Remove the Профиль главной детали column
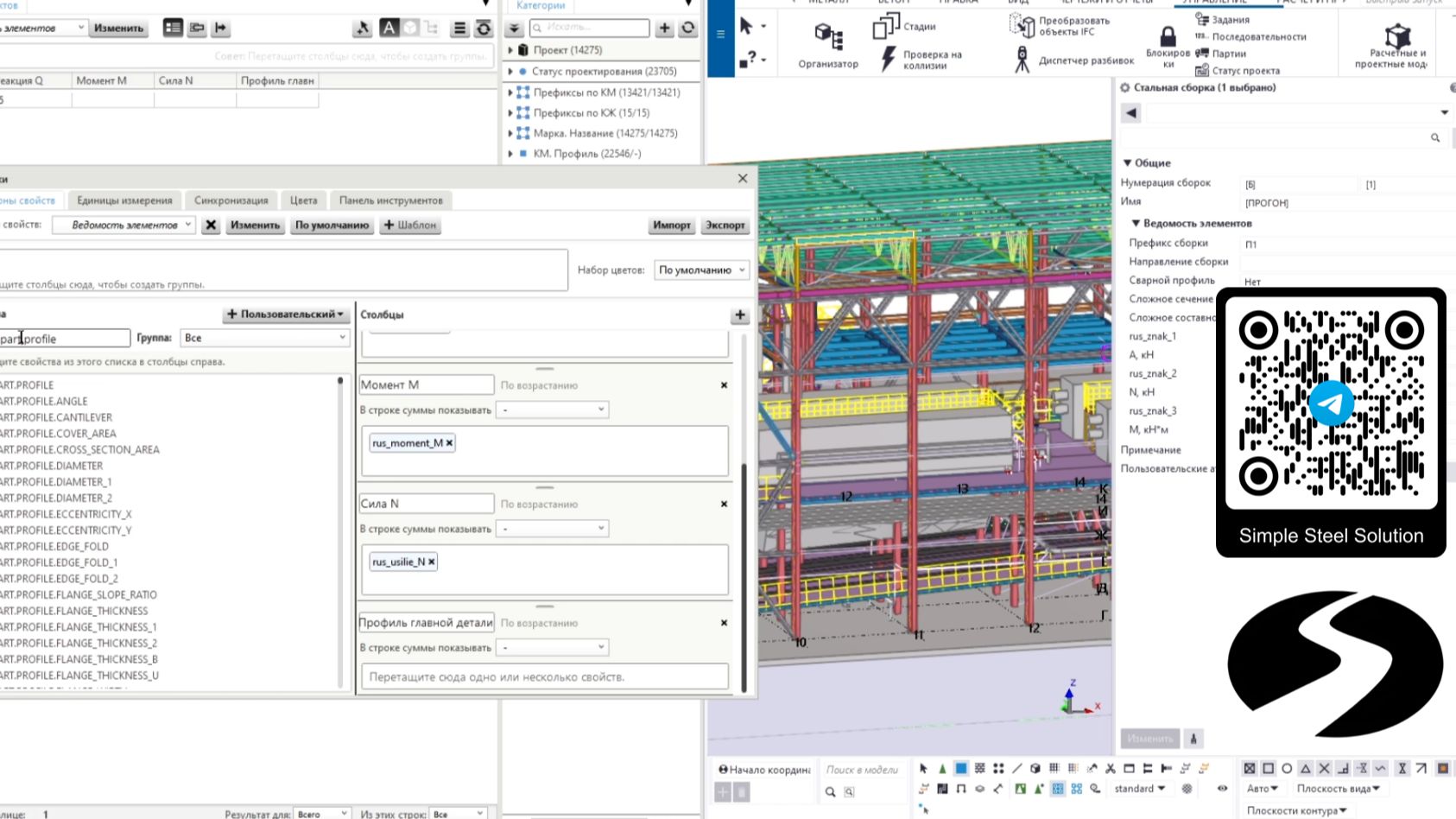Screen dimensions: 1456x819 tap(724, 623)
